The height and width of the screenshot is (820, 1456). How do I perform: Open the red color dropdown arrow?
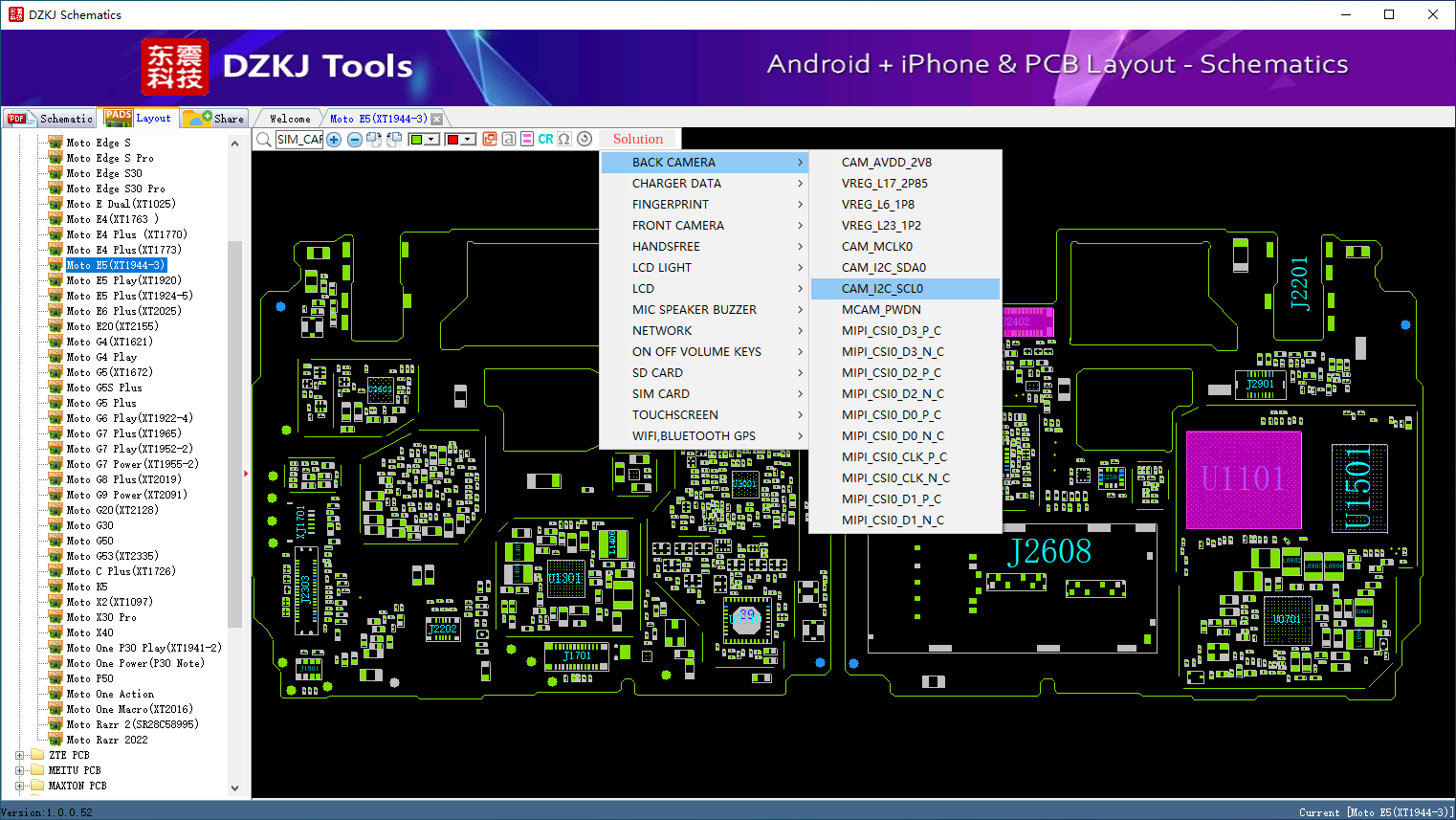[469, 140]
